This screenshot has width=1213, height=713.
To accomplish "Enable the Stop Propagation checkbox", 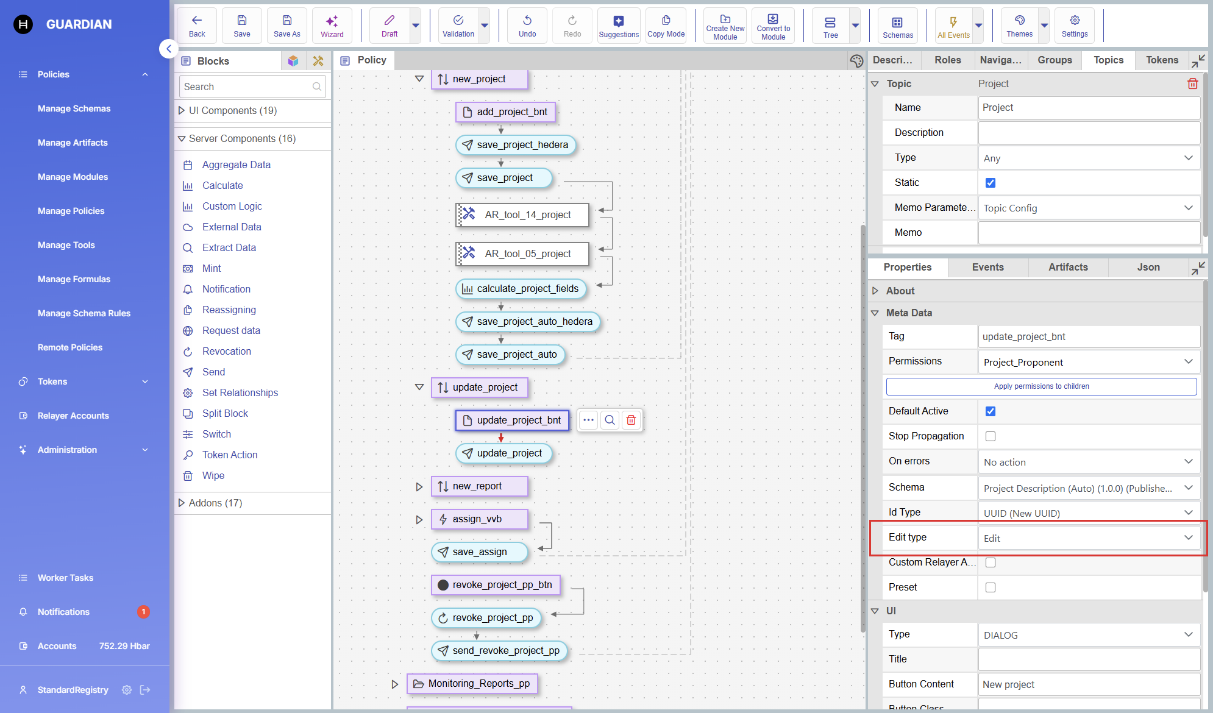I will click(x=990, y=436).
